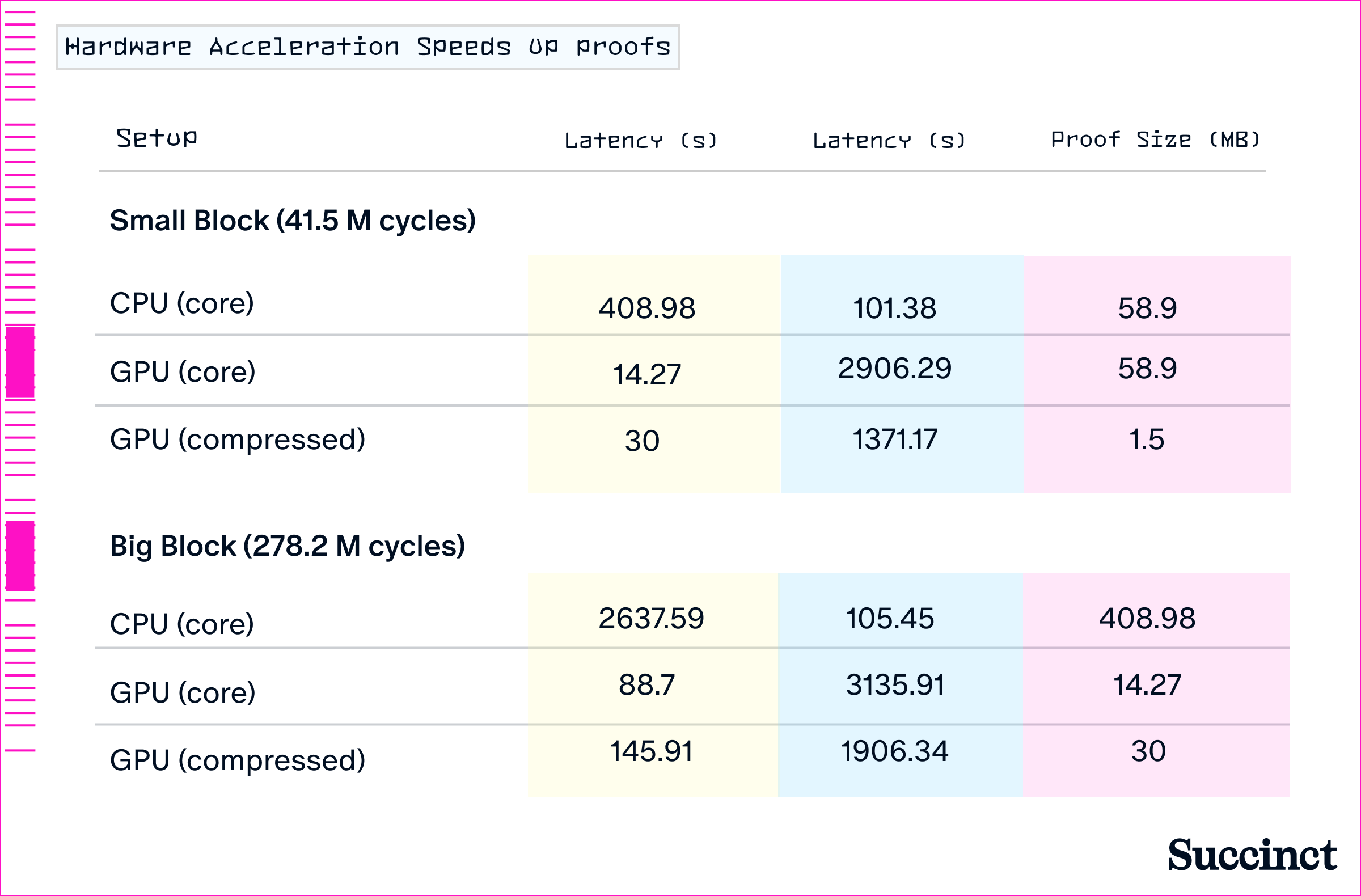The width and height of the screenshot is (1361, 896).
Task: Select the 2906.29 latency cell
Action: (x=894, y=368)
